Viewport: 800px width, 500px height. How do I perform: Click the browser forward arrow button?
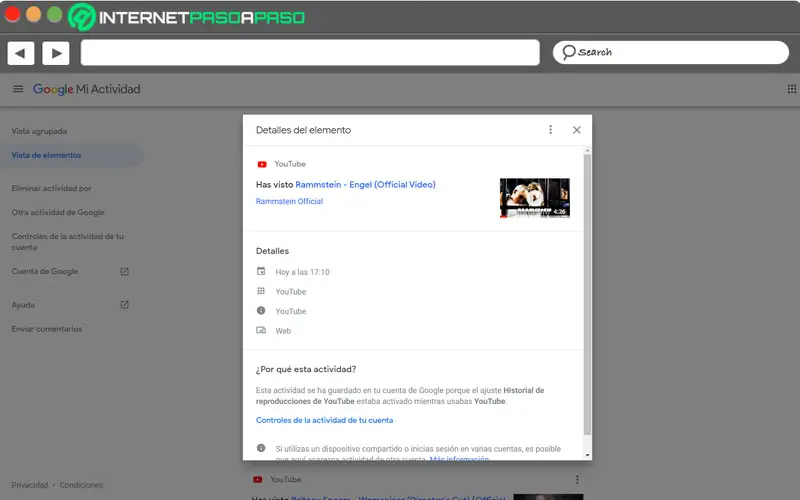(x=56, y=53)
